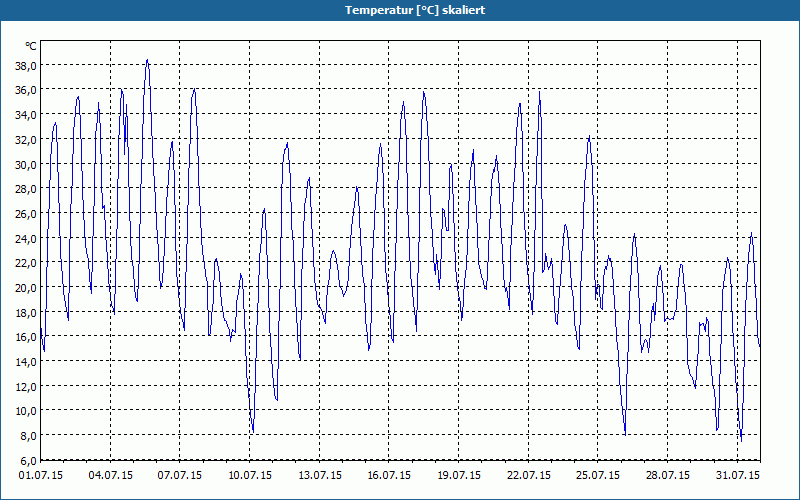The image size is (800, 500).
Task: Click the 31.07.15 date label
Action: [x=738, y=475]
